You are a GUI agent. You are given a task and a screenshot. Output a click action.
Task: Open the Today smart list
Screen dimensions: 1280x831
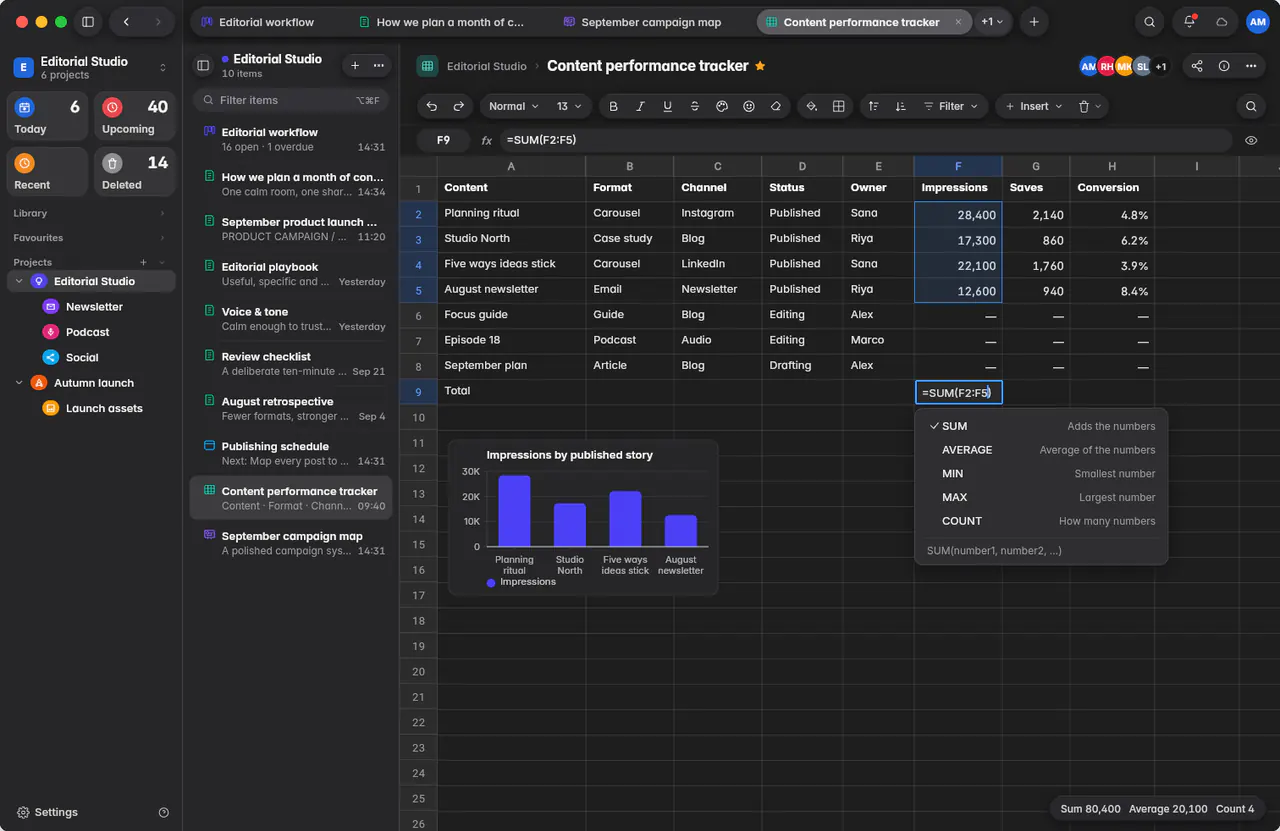48,117
